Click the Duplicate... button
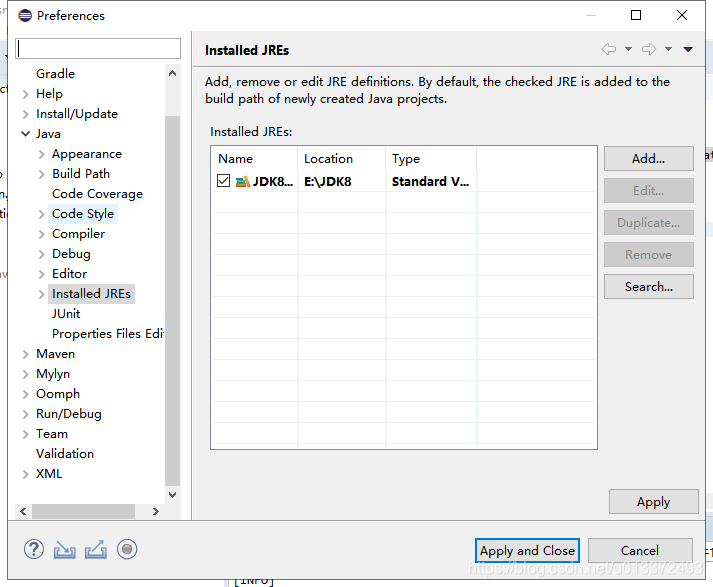 pos(648,223)
